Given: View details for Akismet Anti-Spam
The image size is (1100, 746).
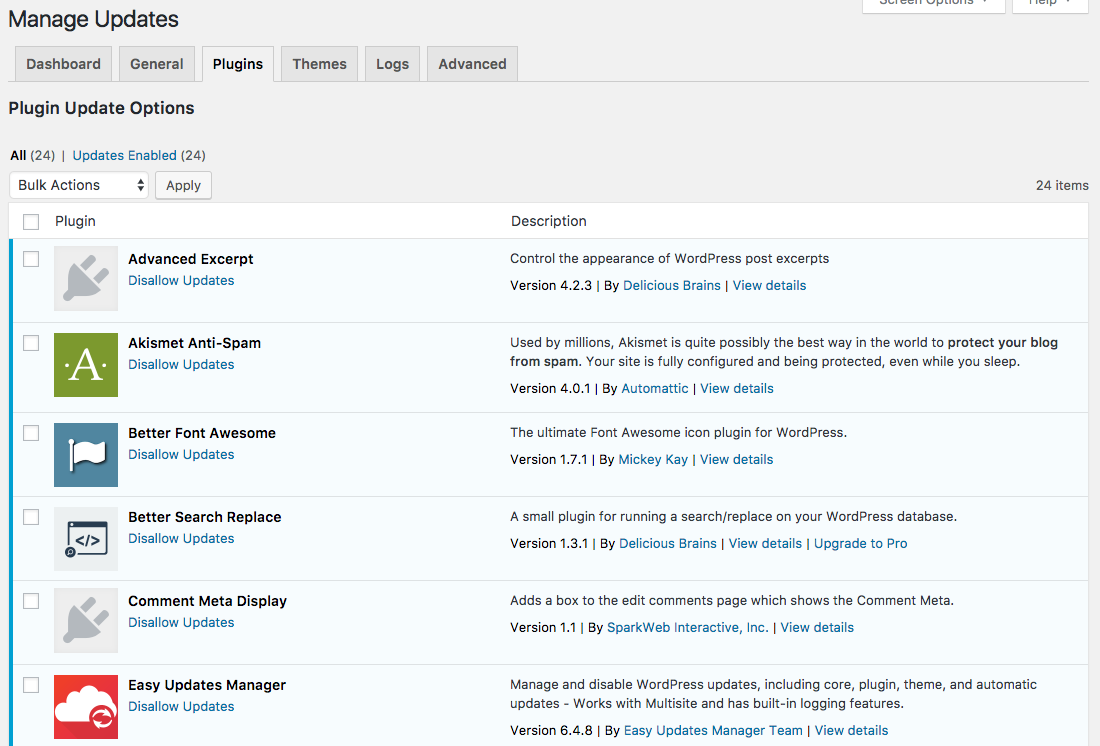Looking at the screenshot, I should click(737, 389).
